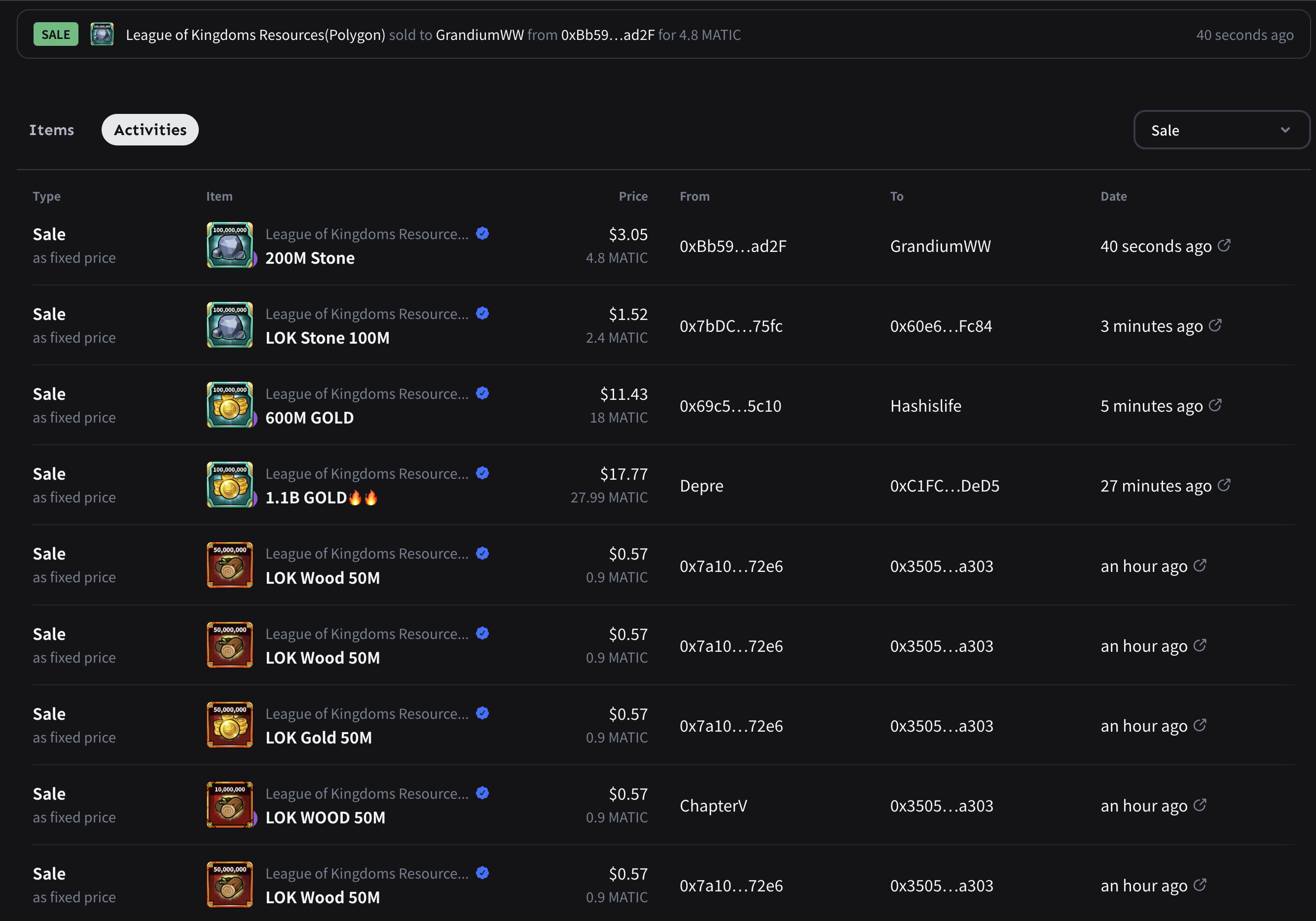
Task: Open the 200M Stone item name
Action: click(x=310, y=258)
